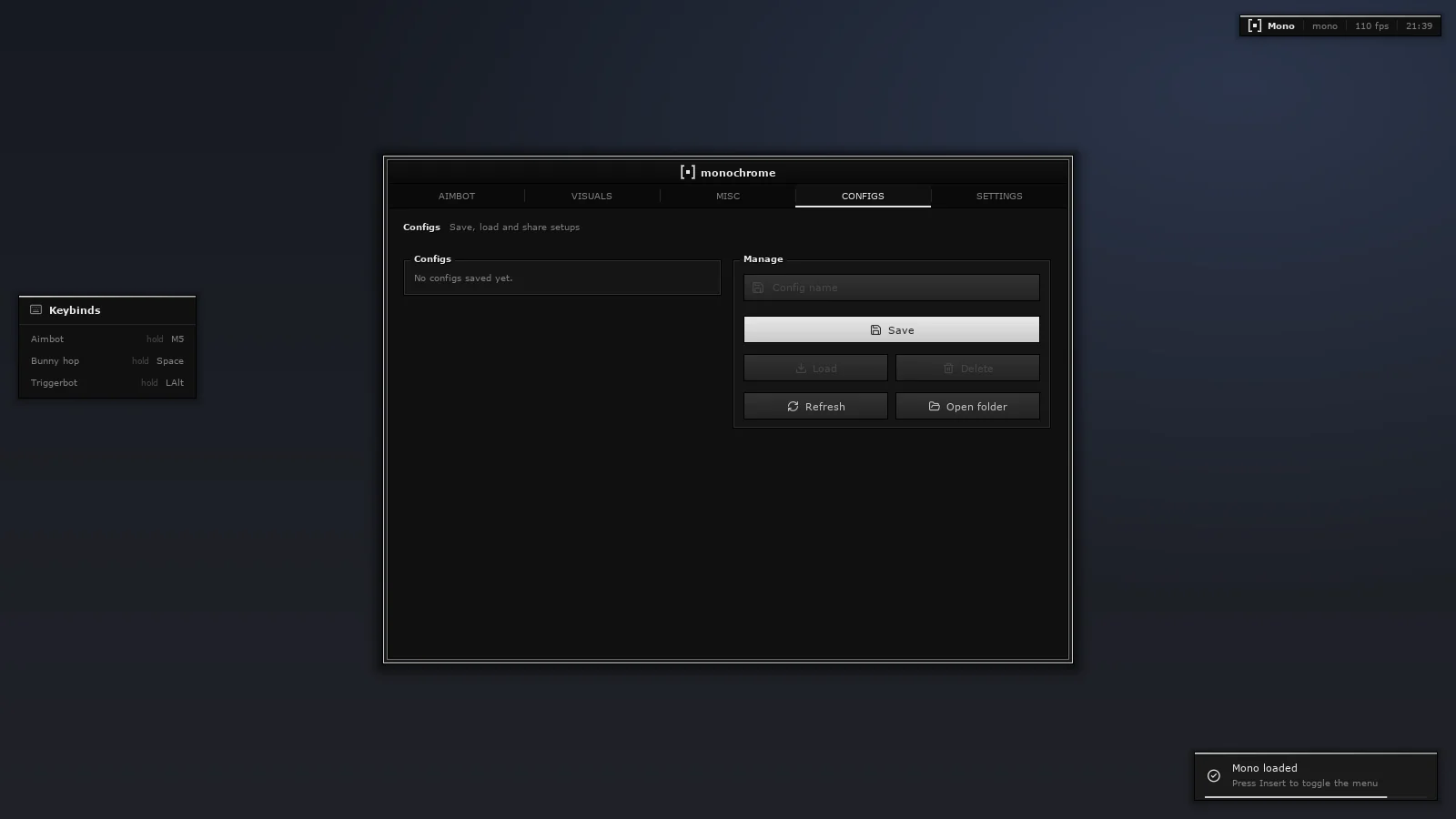Click the save icon inside Config name field
The image size is (1456, 819).
(758, 288)
